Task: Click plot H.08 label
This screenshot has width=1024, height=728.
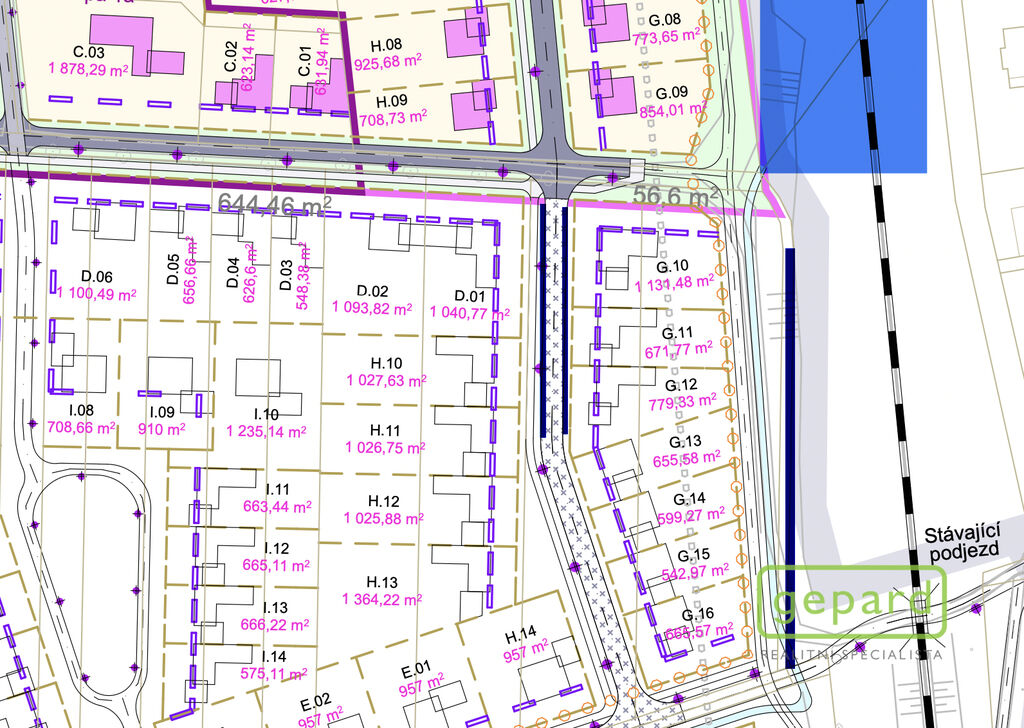Action: click(387, 46)
